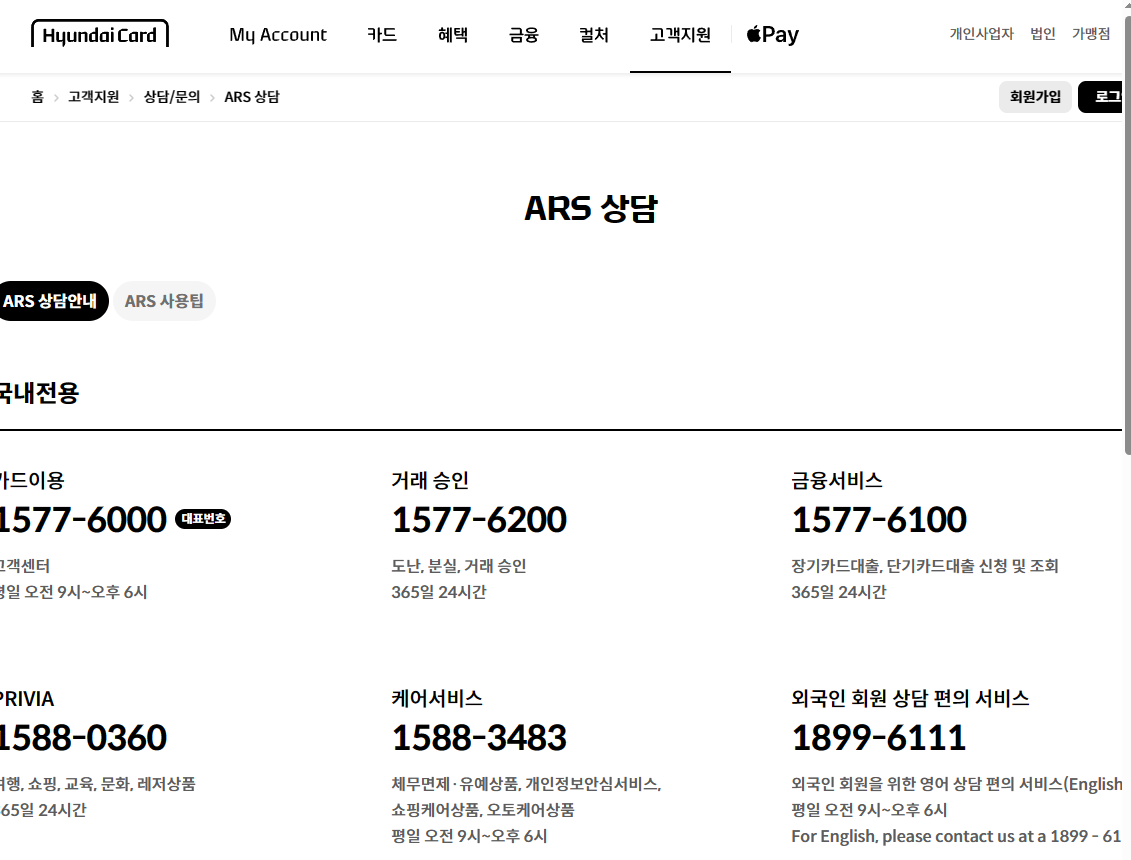
Task: Click the 상담/문의 breadcrumb
Action: [172, 97]
